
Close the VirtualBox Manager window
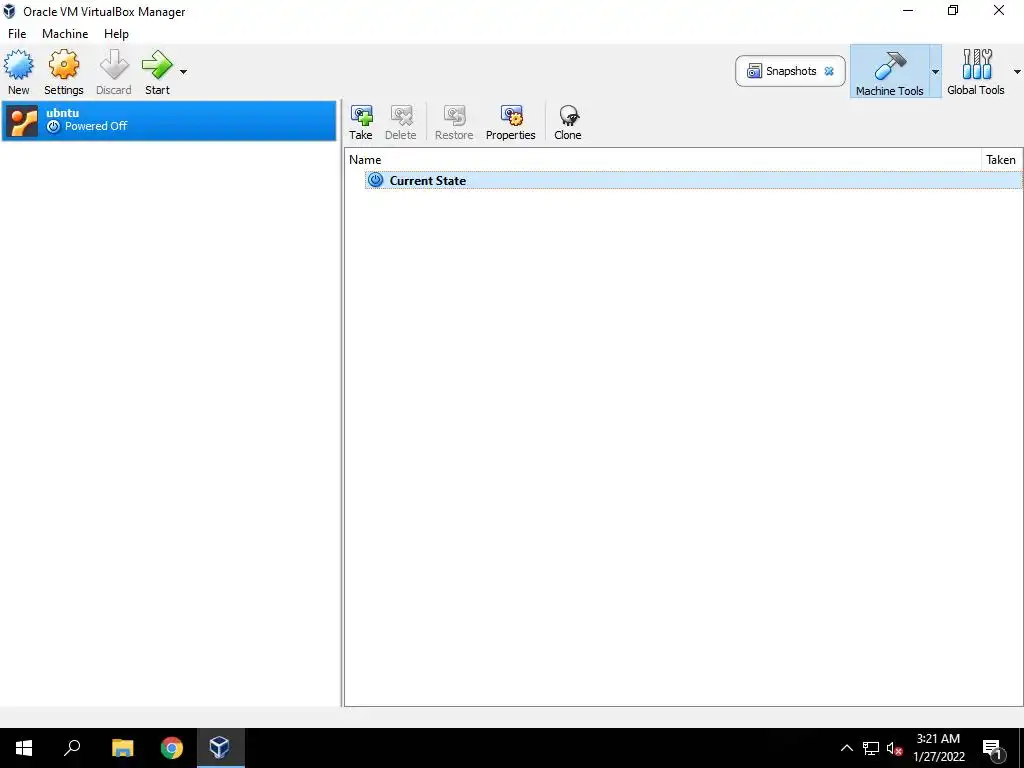tap(999, 10)
